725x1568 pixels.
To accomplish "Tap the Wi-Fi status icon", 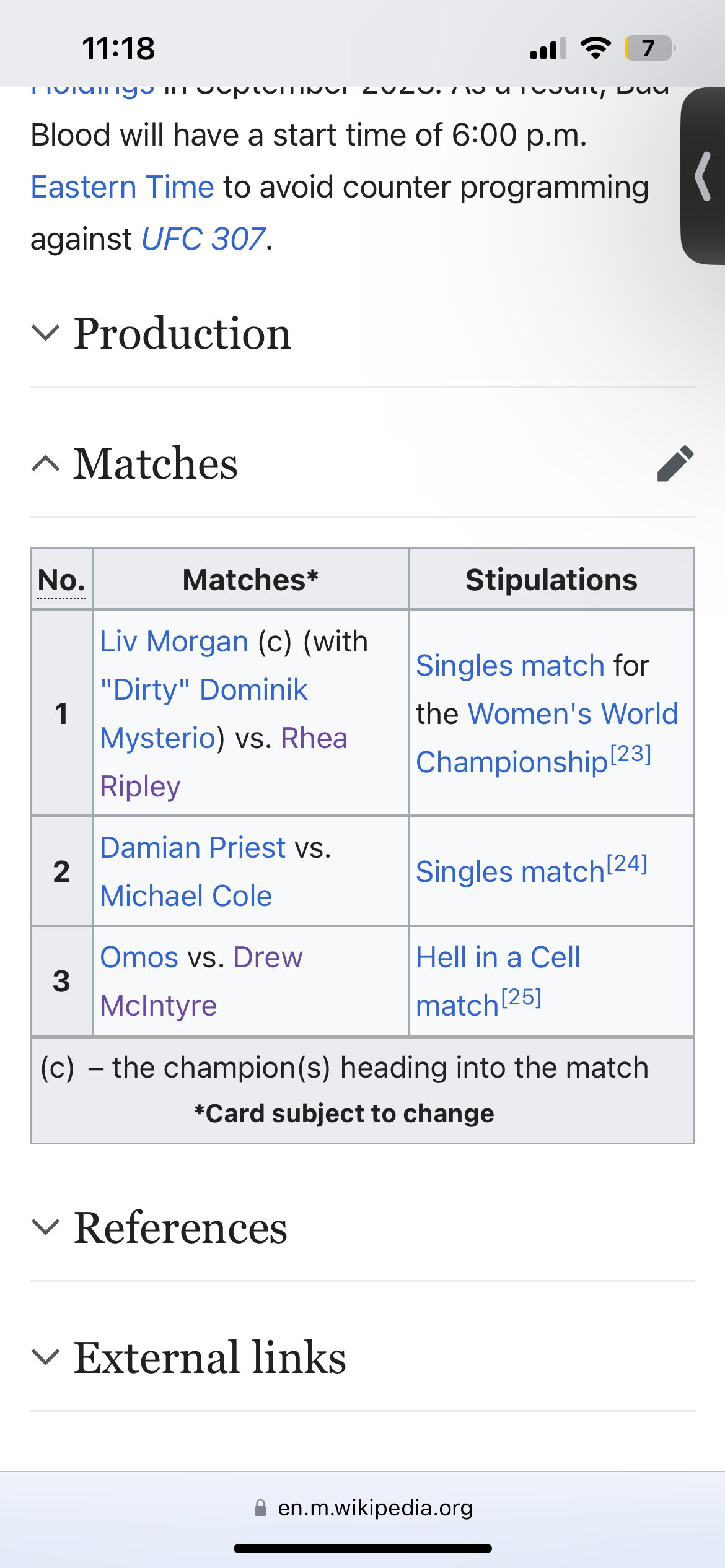I will [595, 48].
